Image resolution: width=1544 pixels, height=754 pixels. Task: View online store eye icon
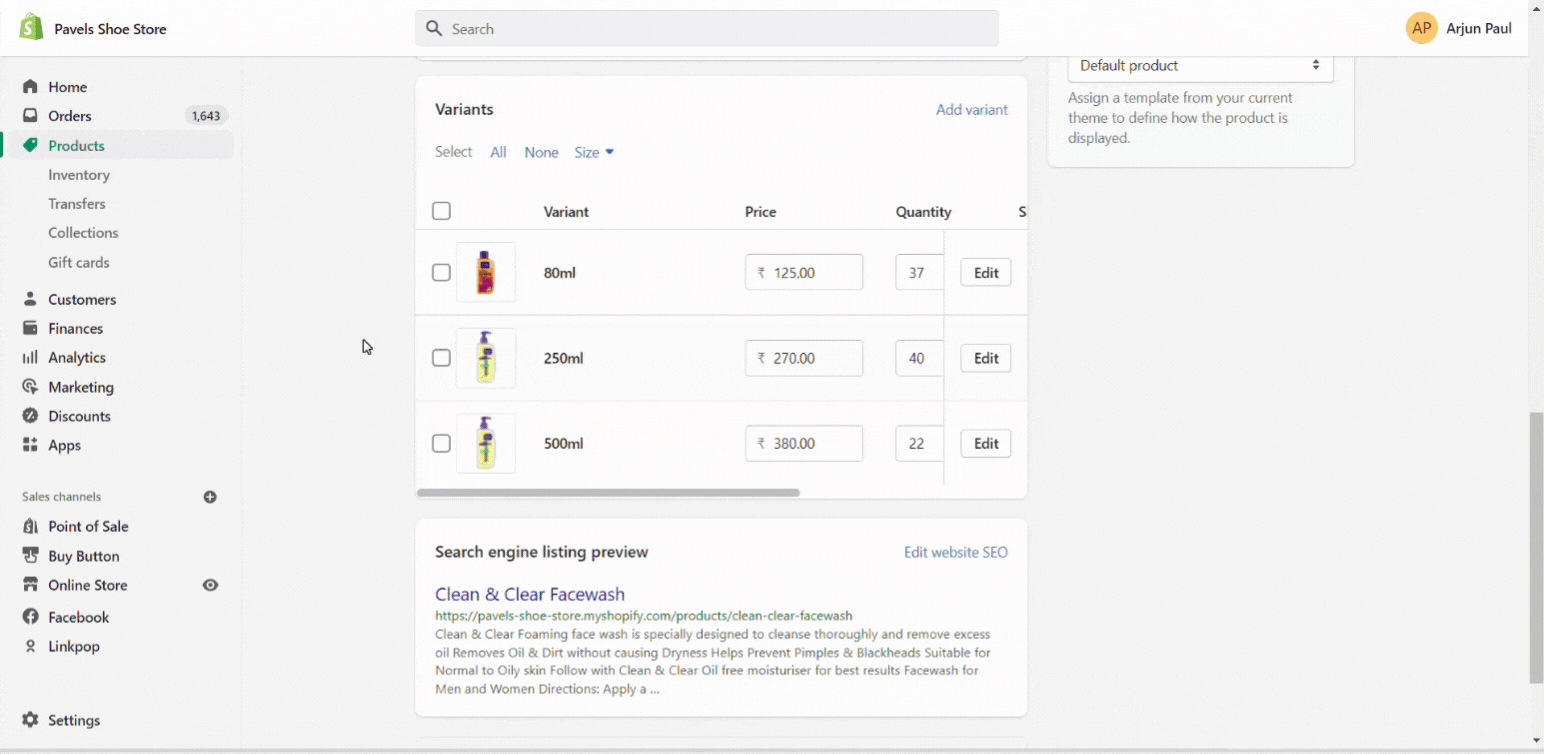click(x=210, y=585)
